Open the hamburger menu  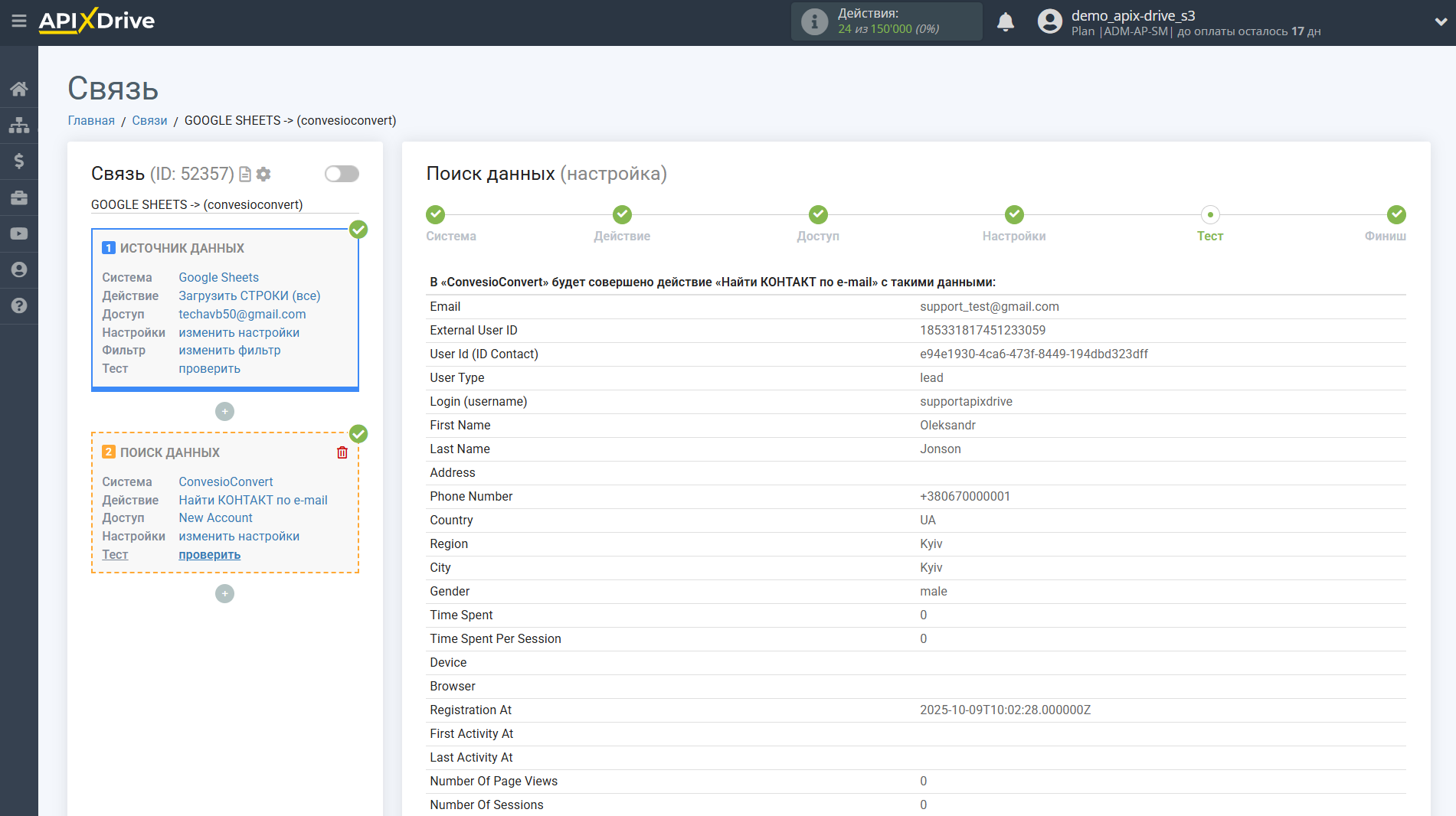pyautogui.click(x=19, y=21)
